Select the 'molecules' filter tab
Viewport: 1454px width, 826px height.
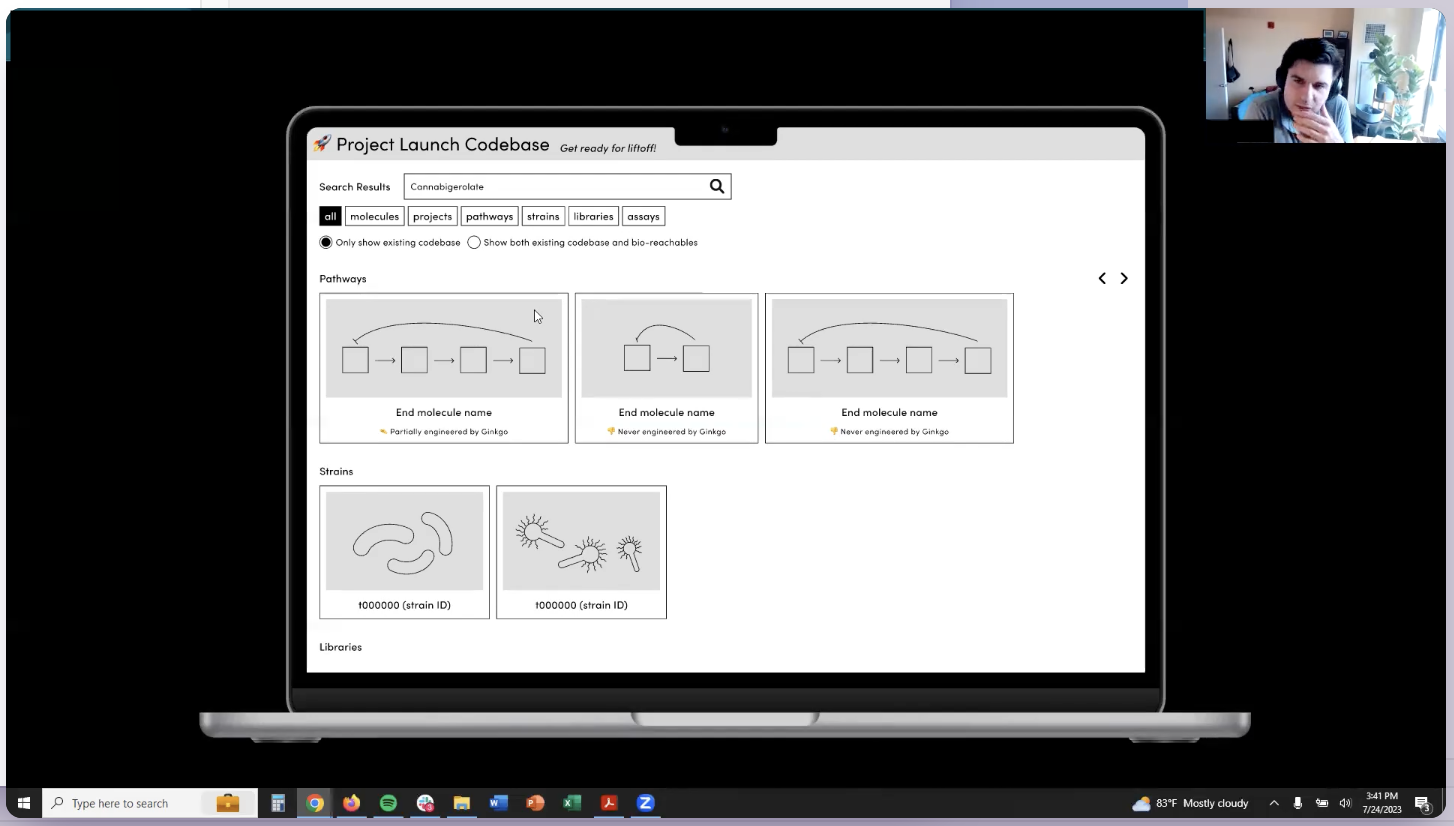(x=374, y=216)
